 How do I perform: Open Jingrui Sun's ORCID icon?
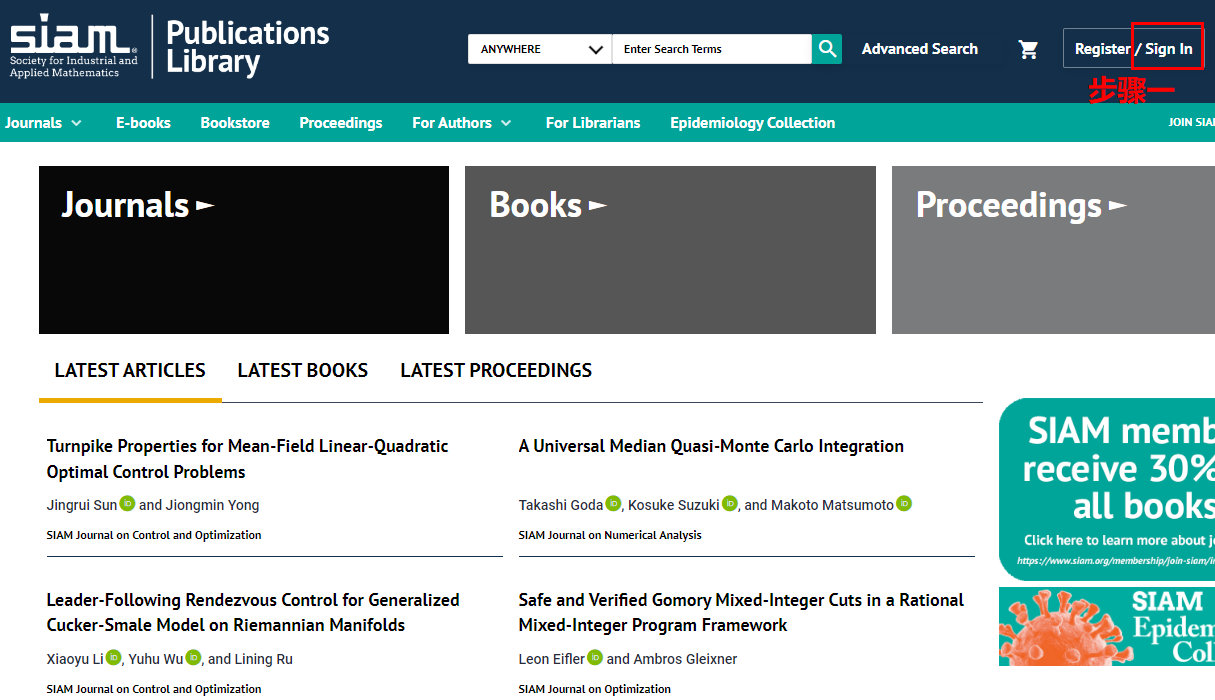128,504
